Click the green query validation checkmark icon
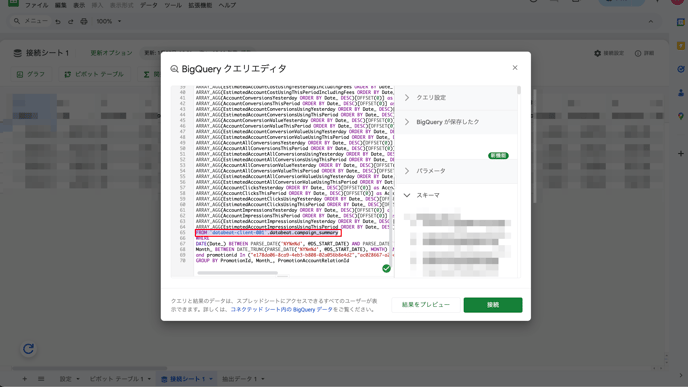 (386, 269)
